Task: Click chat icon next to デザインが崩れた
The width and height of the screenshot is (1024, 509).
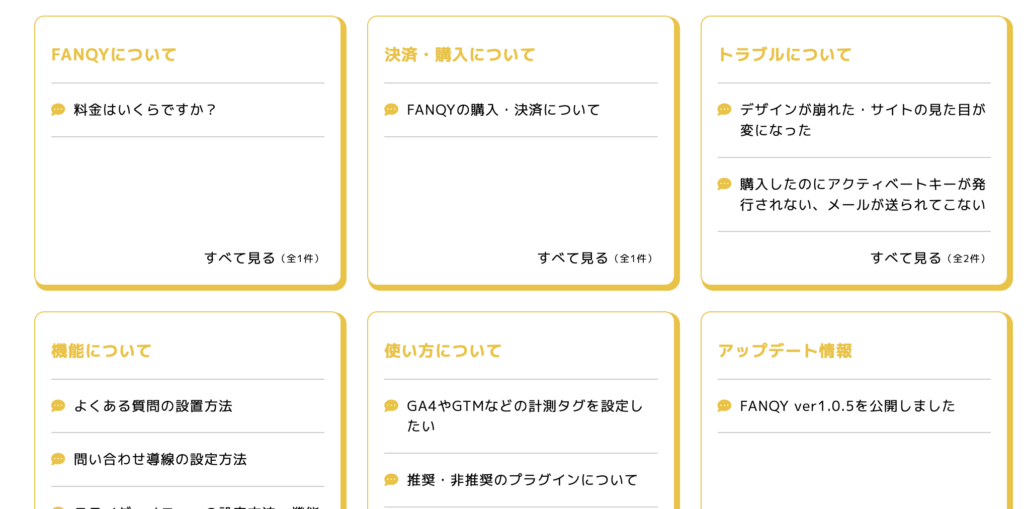Action: [x=724, y=110]
